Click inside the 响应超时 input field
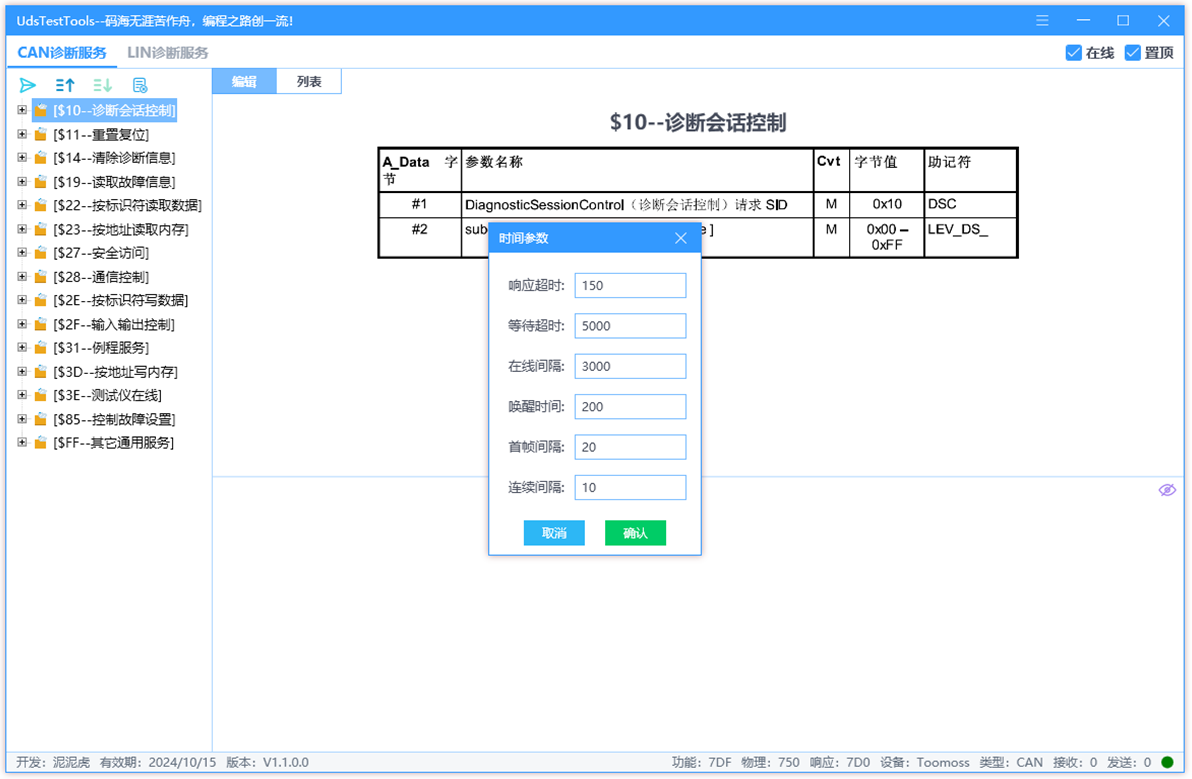 click(x=630, y=285)
